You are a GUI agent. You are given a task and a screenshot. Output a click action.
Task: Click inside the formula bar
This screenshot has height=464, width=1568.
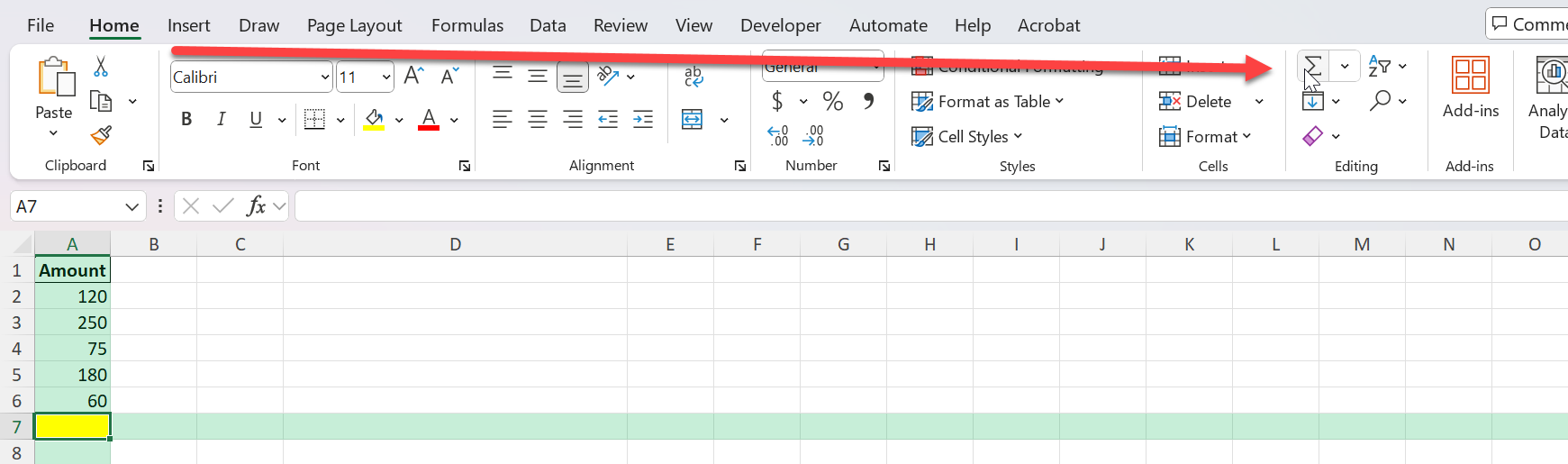pyautogui.click(x=930, y=206)
